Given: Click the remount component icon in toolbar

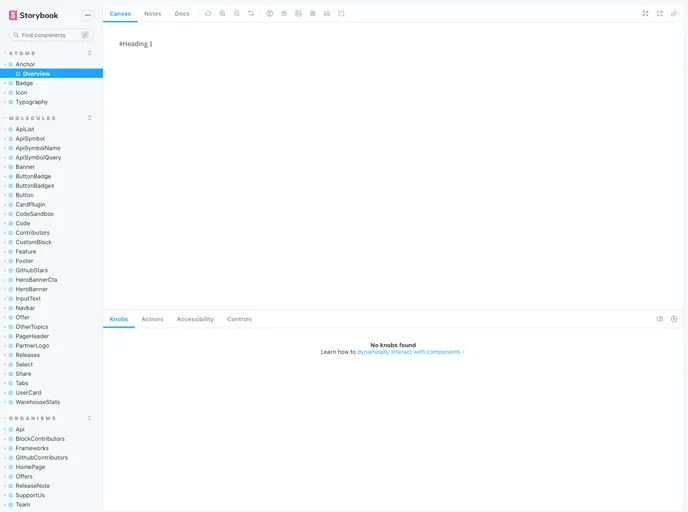Looking at the screenshot, I should click(x=208, y=14).
